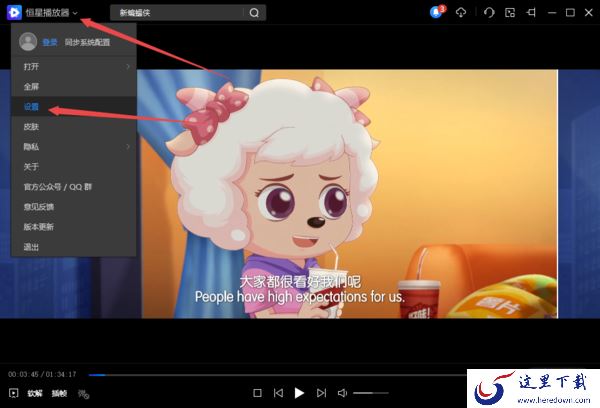Open the 恒星播放器 title dropdown arrow
Screen dimensions: 600x408
(75, 13)
